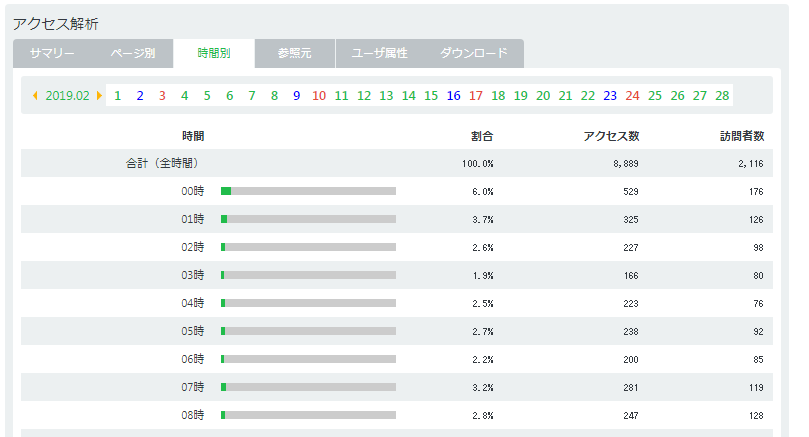Go to previous month with left arrow
The height and width of the screenshot is (437, 809).
(x=35, y=95)
